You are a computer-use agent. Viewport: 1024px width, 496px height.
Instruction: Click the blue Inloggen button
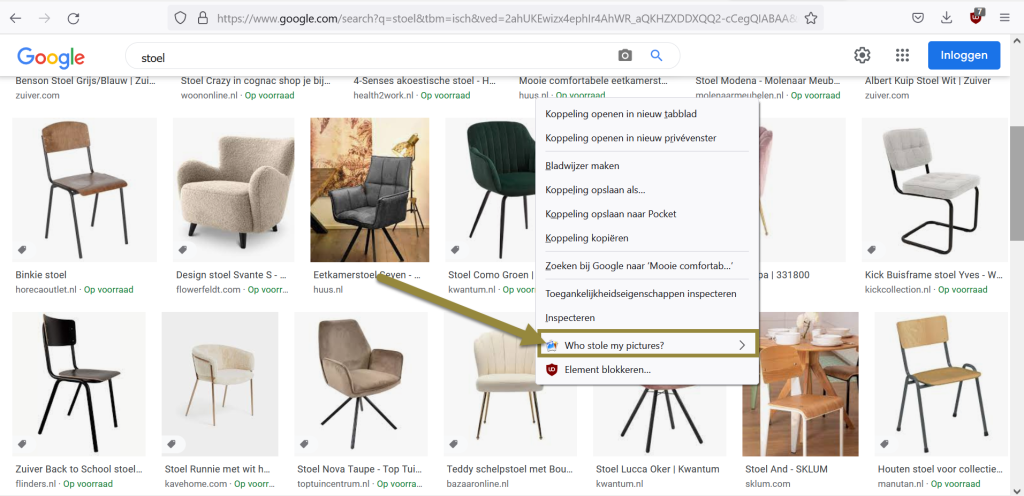coord(963,56)
